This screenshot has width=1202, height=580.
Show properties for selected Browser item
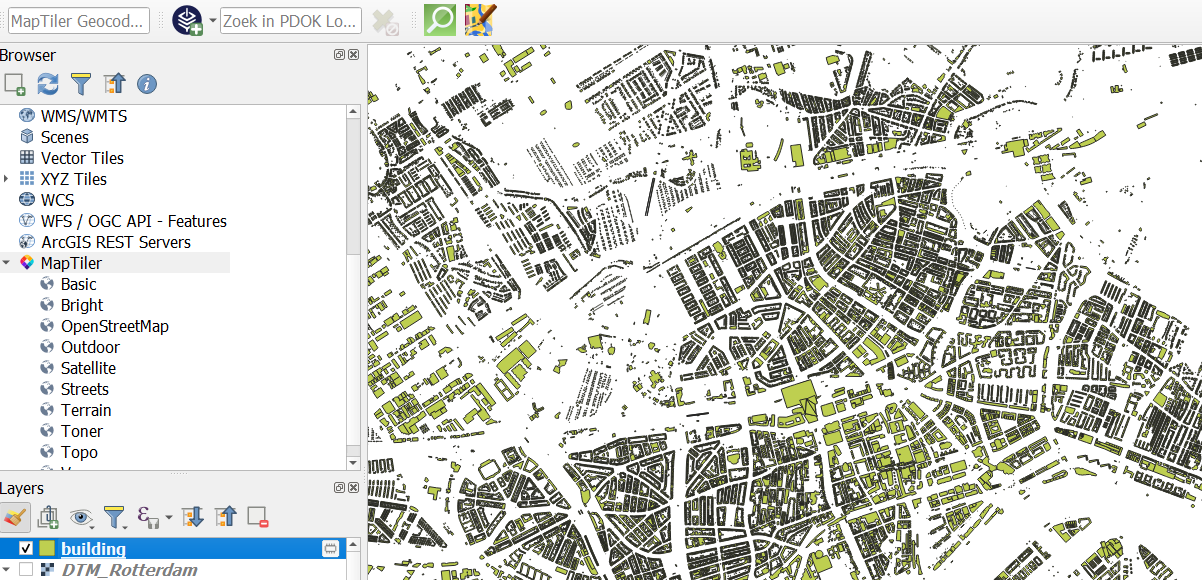click(x=146, y=84)
